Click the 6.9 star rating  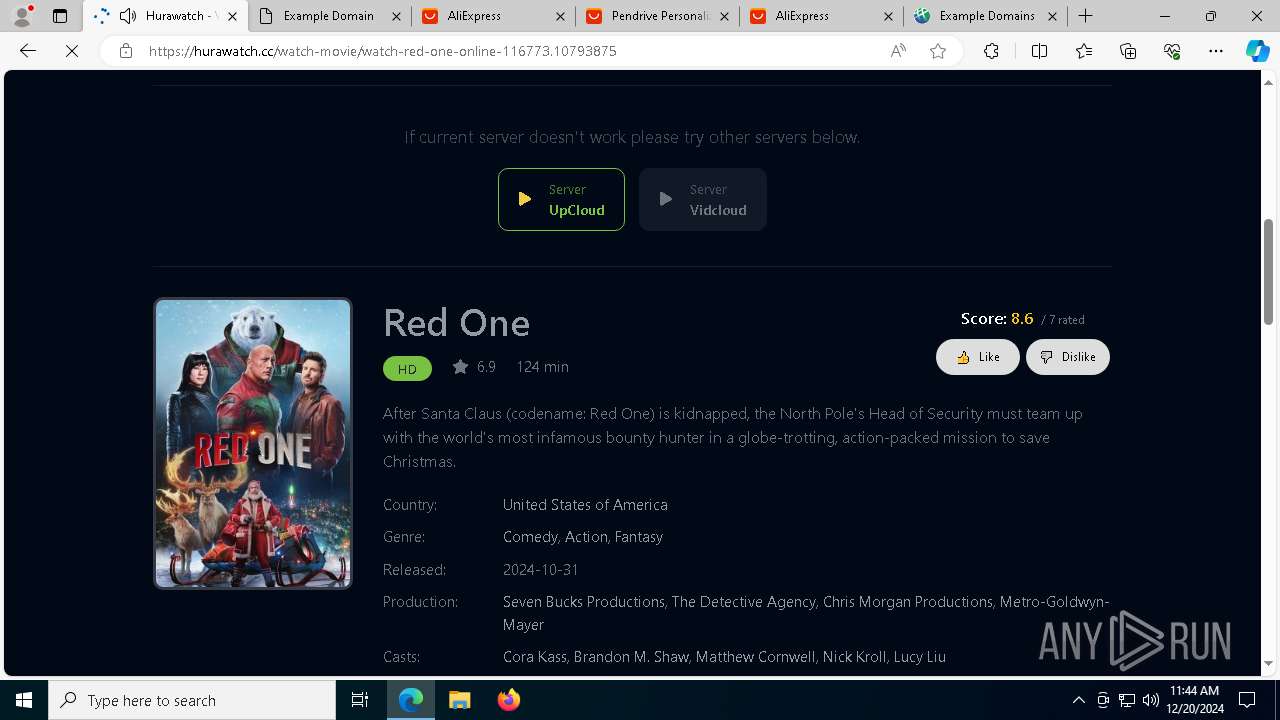coord(474,367)
